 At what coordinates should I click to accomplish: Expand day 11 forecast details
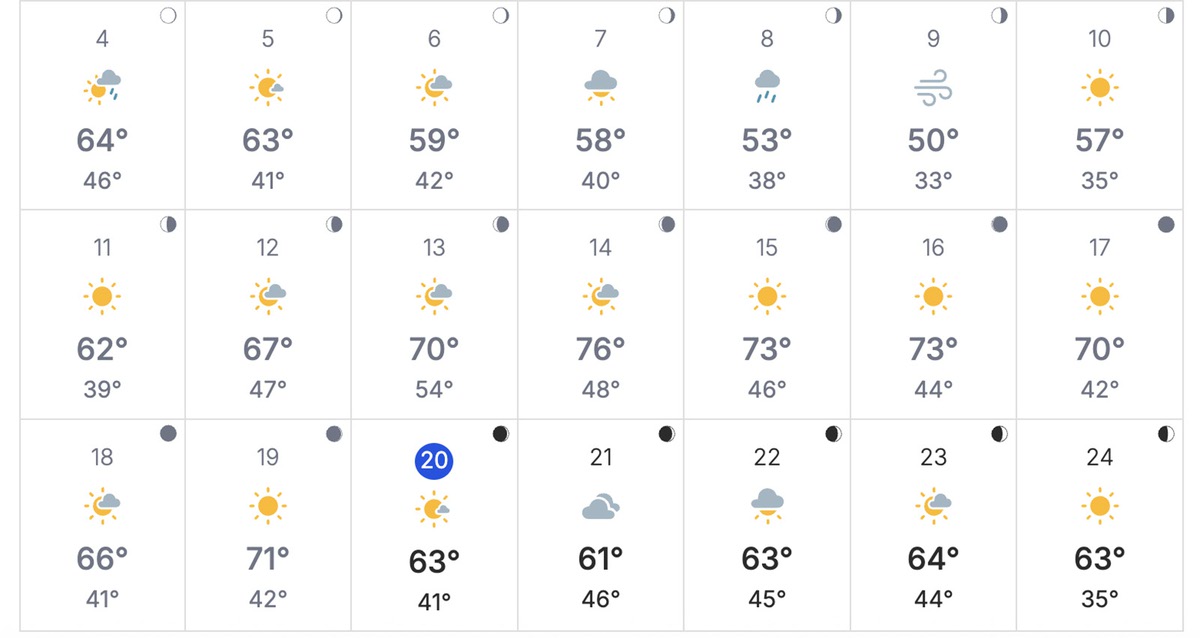[101, 315]
